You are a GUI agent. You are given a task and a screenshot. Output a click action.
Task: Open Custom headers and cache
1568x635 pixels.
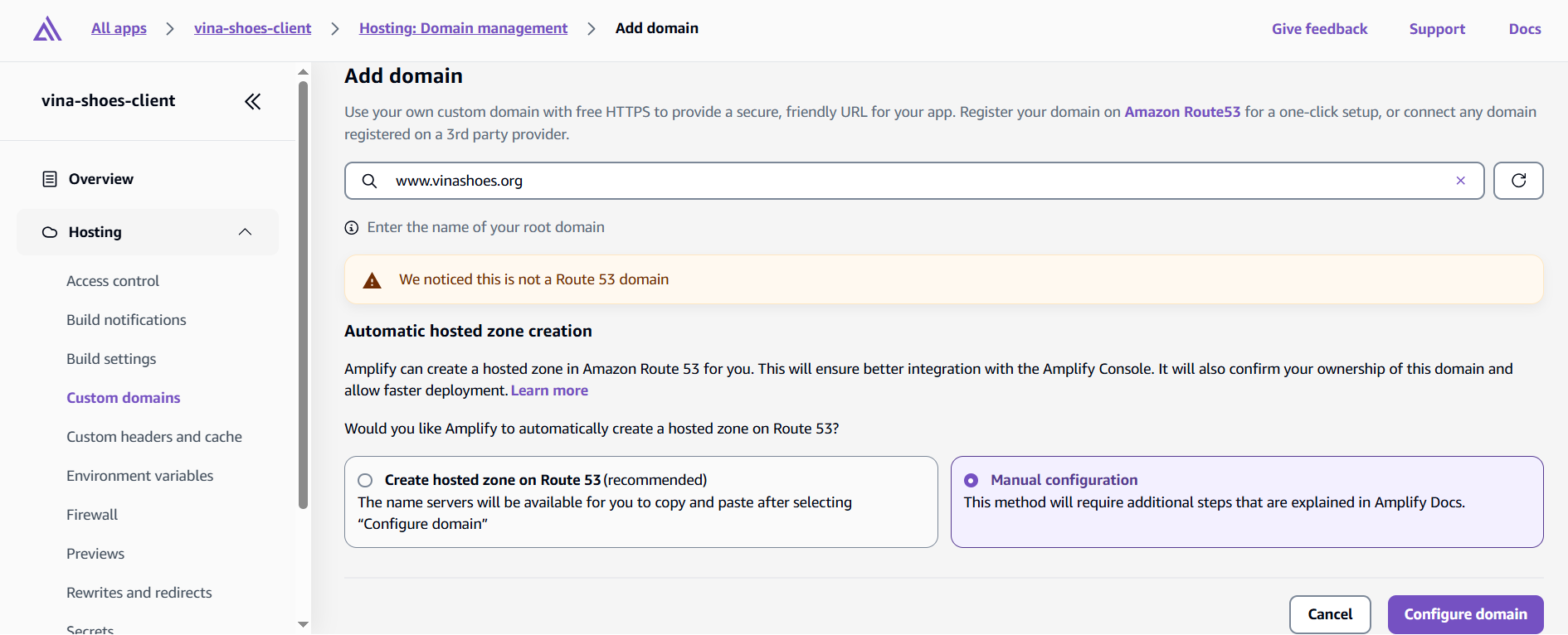click(154, 437)
